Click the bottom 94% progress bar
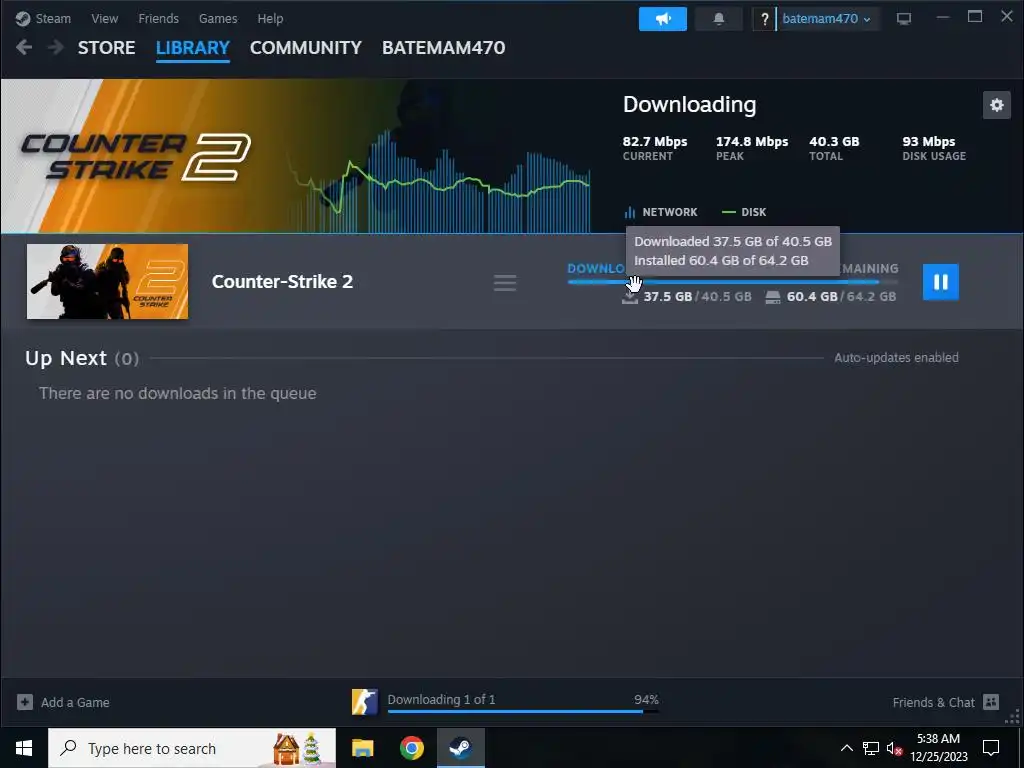Image resolution: width=1024 pixels, height=768 pixels. [x=523, y=711]
